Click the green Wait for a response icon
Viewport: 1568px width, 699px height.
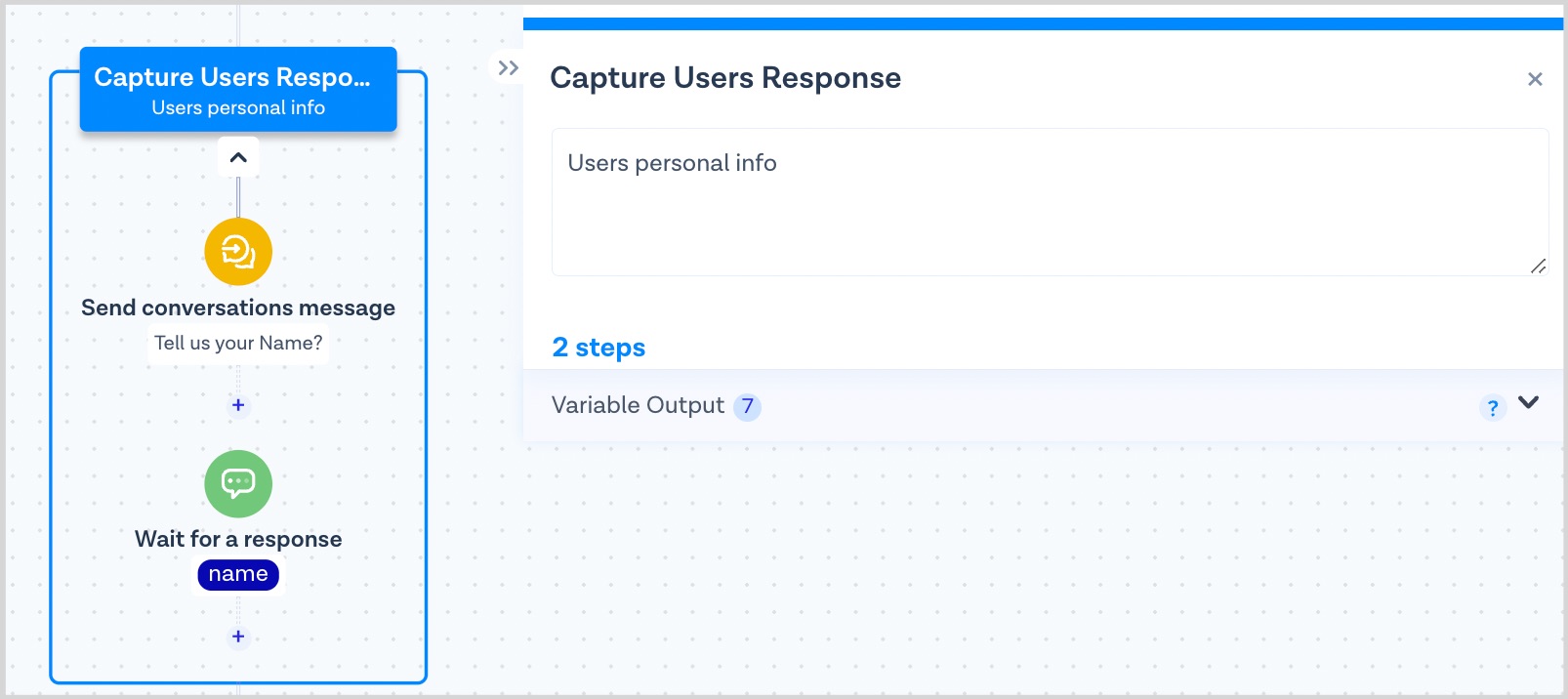[x=238, y=483]
